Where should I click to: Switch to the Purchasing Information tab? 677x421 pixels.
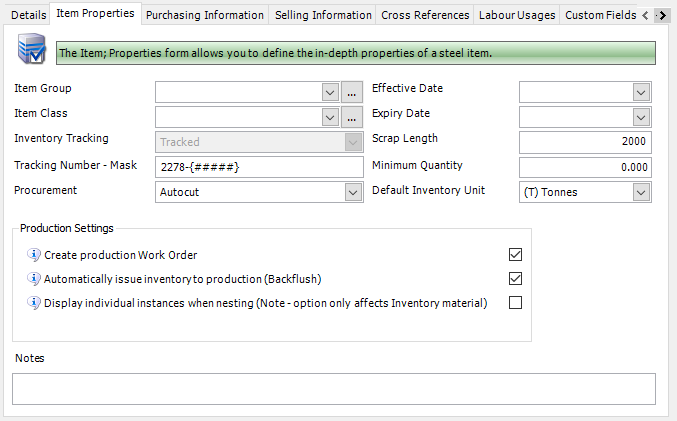(205, 15)
